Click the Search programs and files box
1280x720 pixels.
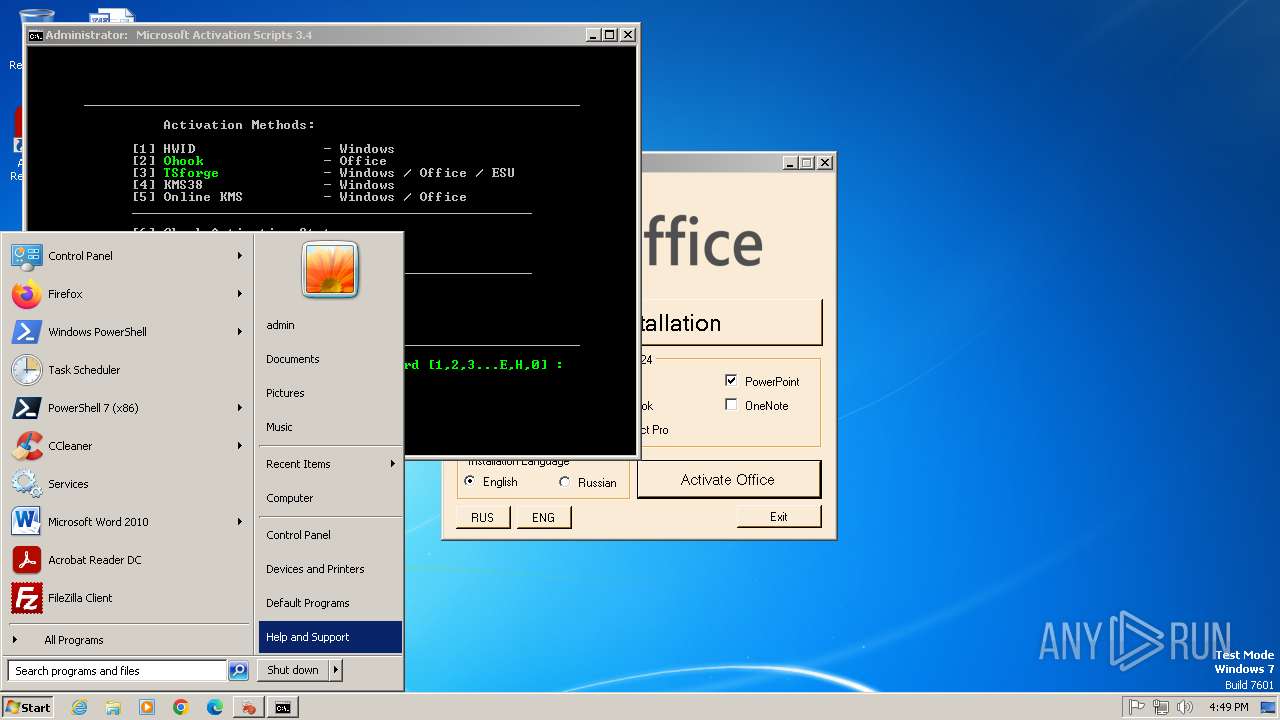tap(117, 671)
